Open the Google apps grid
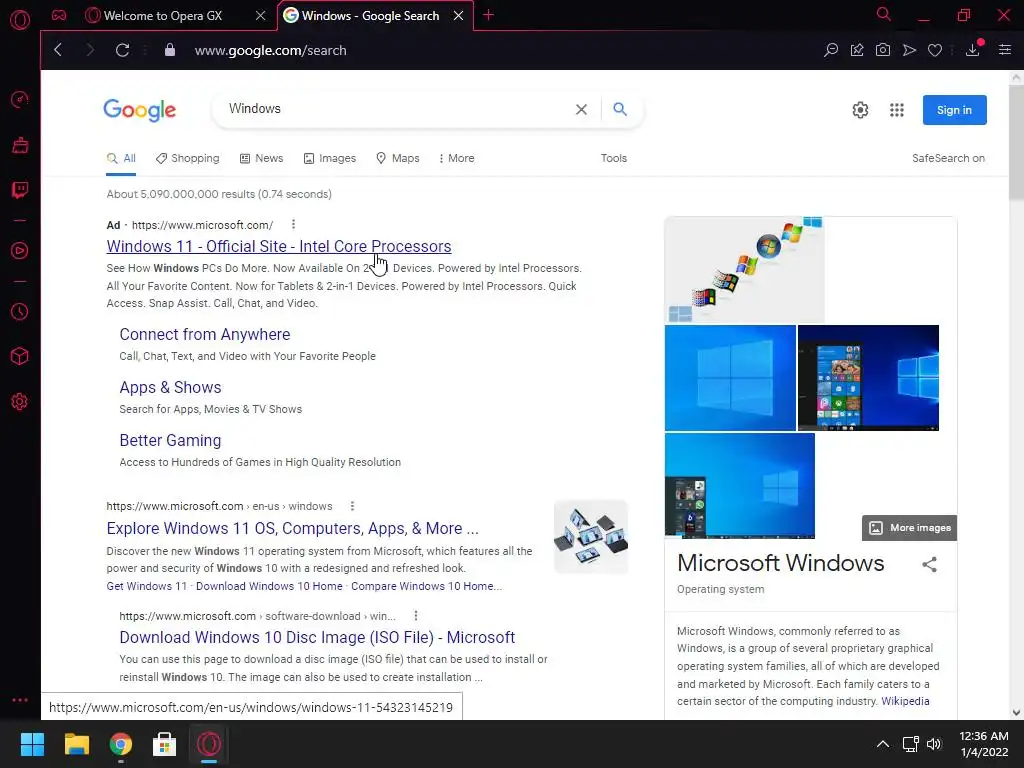 pos(897,110)
